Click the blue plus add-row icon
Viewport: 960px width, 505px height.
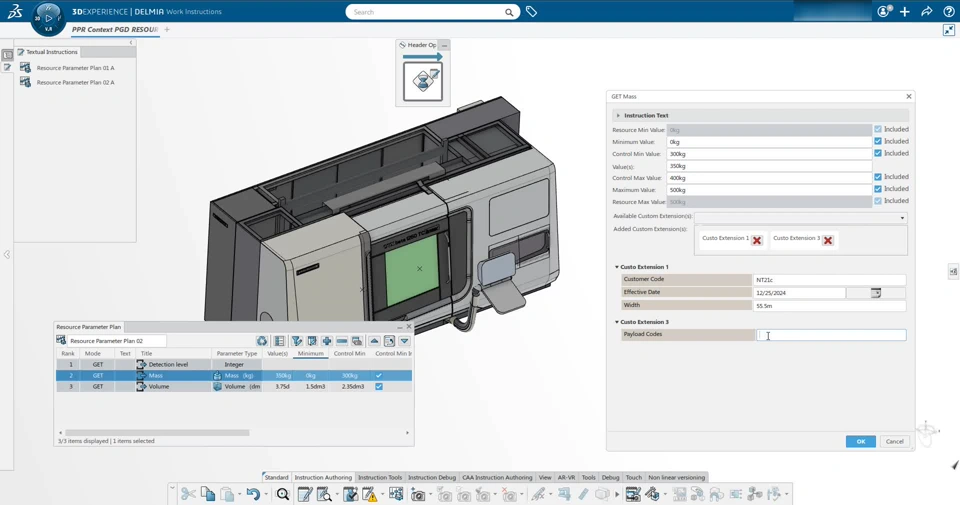click(x=327, y=341)
